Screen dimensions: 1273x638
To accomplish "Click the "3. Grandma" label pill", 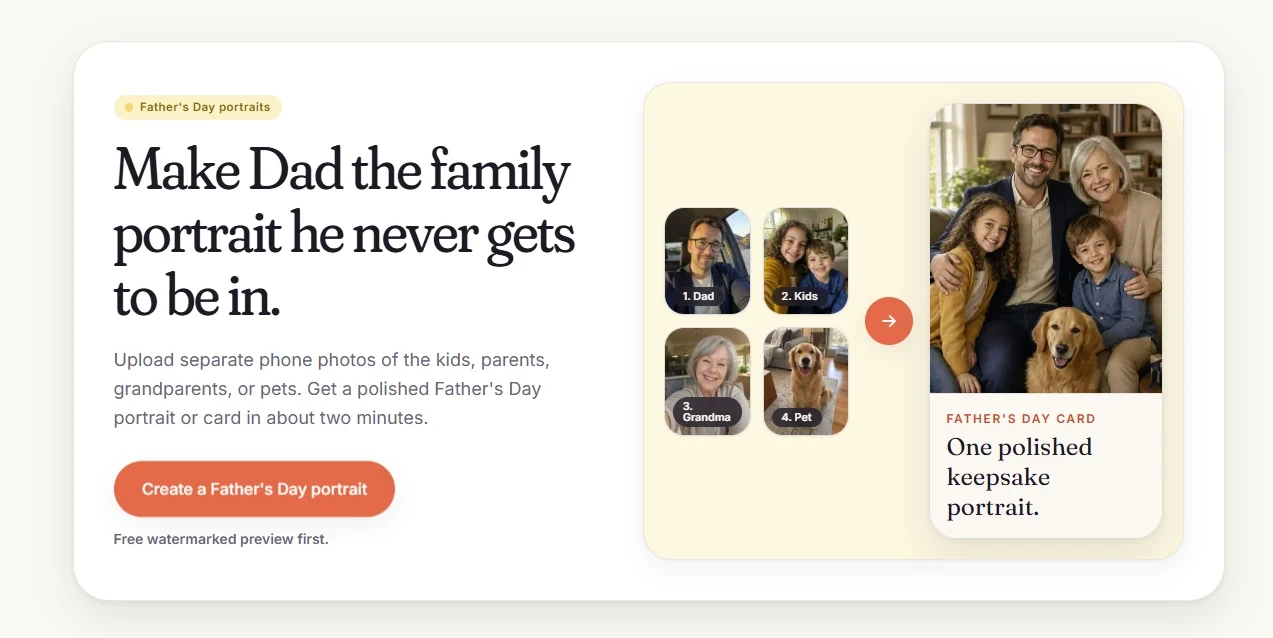I will click(707, 412).
